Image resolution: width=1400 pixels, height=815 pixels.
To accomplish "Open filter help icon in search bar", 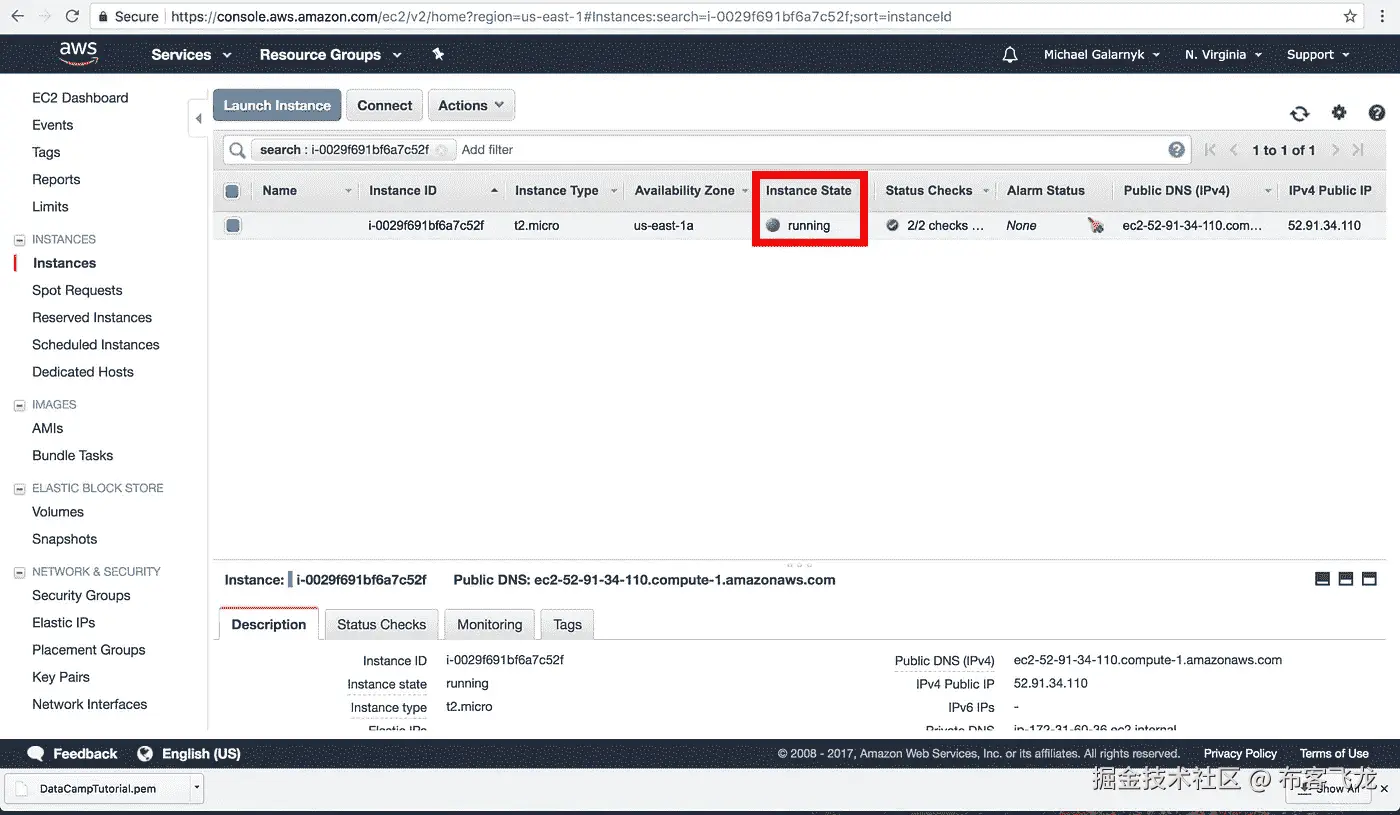I will (1177, 150).
